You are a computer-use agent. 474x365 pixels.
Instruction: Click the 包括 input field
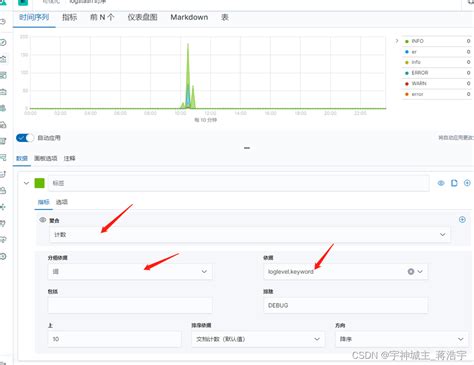tap(130, 305)
